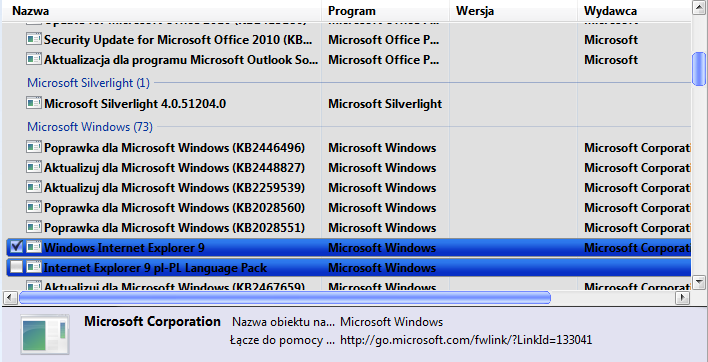Click the icon next to Poprawka KB2028551
The height and width of the screenshot is (362, 708).
(x=34, y=227)
